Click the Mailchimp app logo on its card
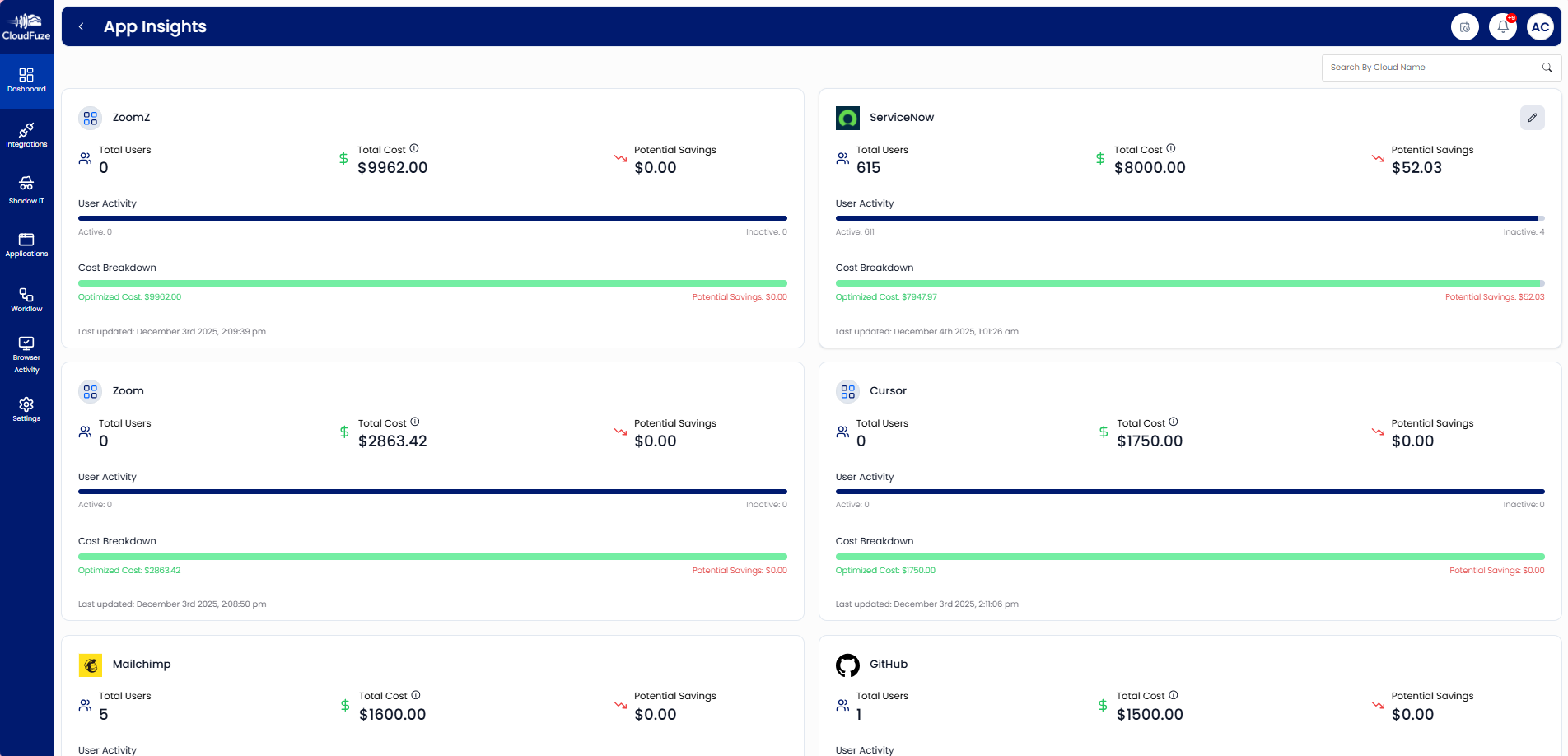 [90, 665]
